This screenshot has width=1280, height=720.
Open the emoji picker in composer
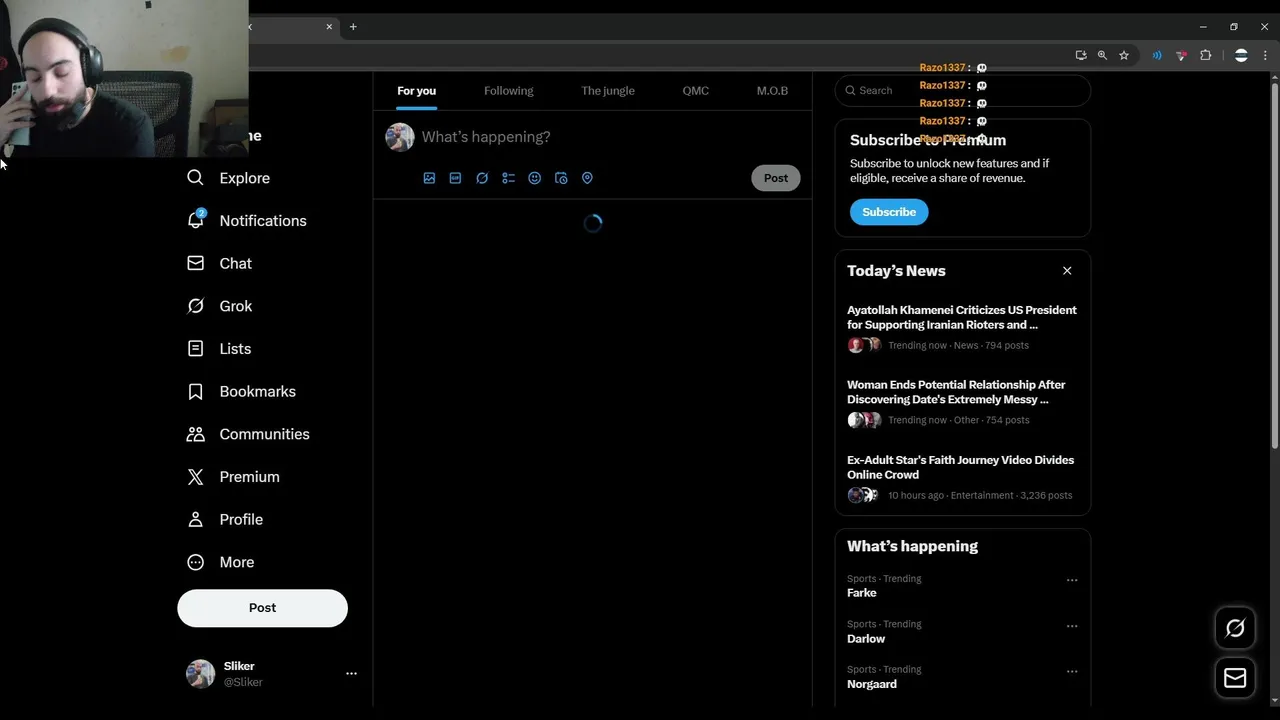point(534,178)
